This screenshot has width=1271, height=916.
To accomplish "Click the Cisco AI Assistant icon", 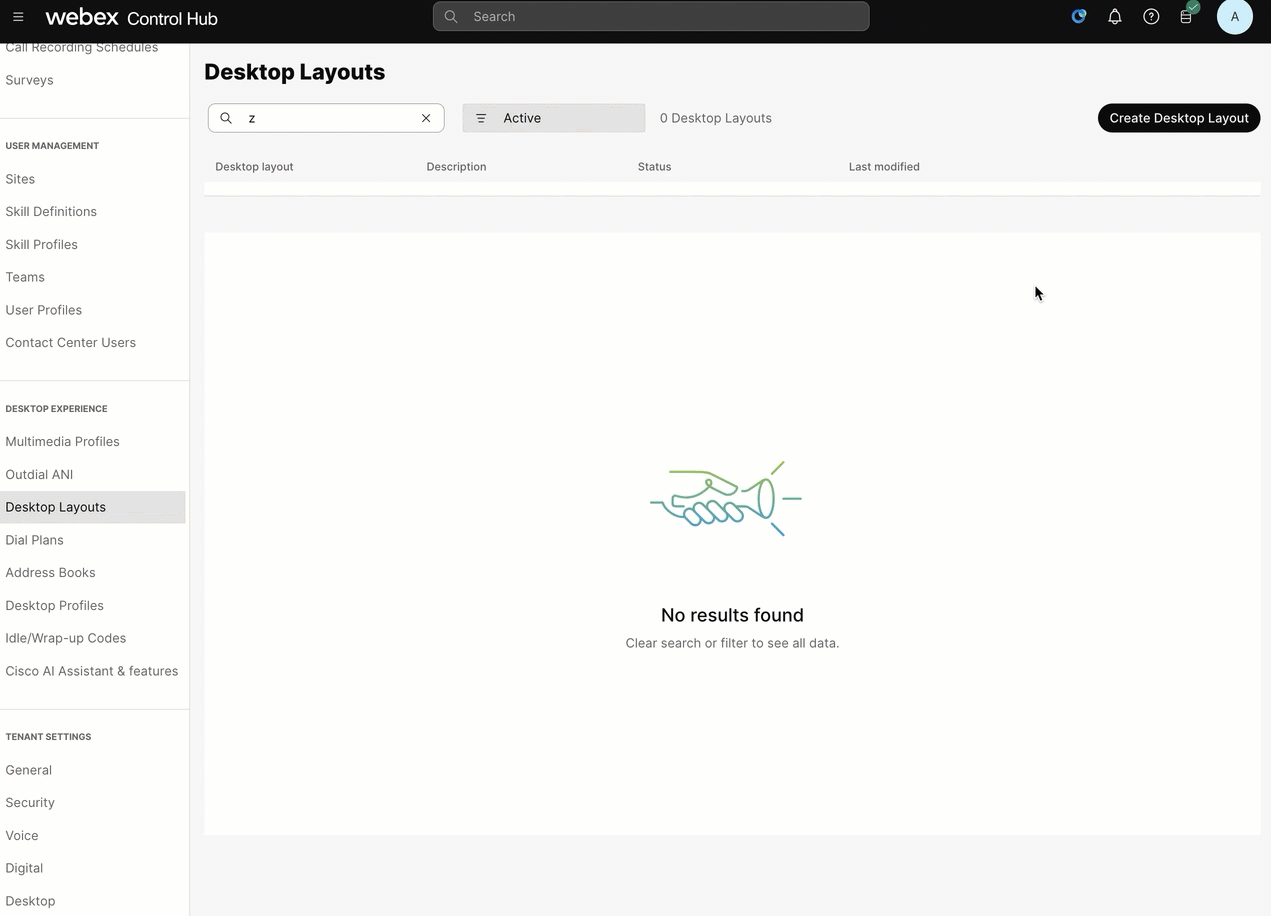I will coord(1078,17).
